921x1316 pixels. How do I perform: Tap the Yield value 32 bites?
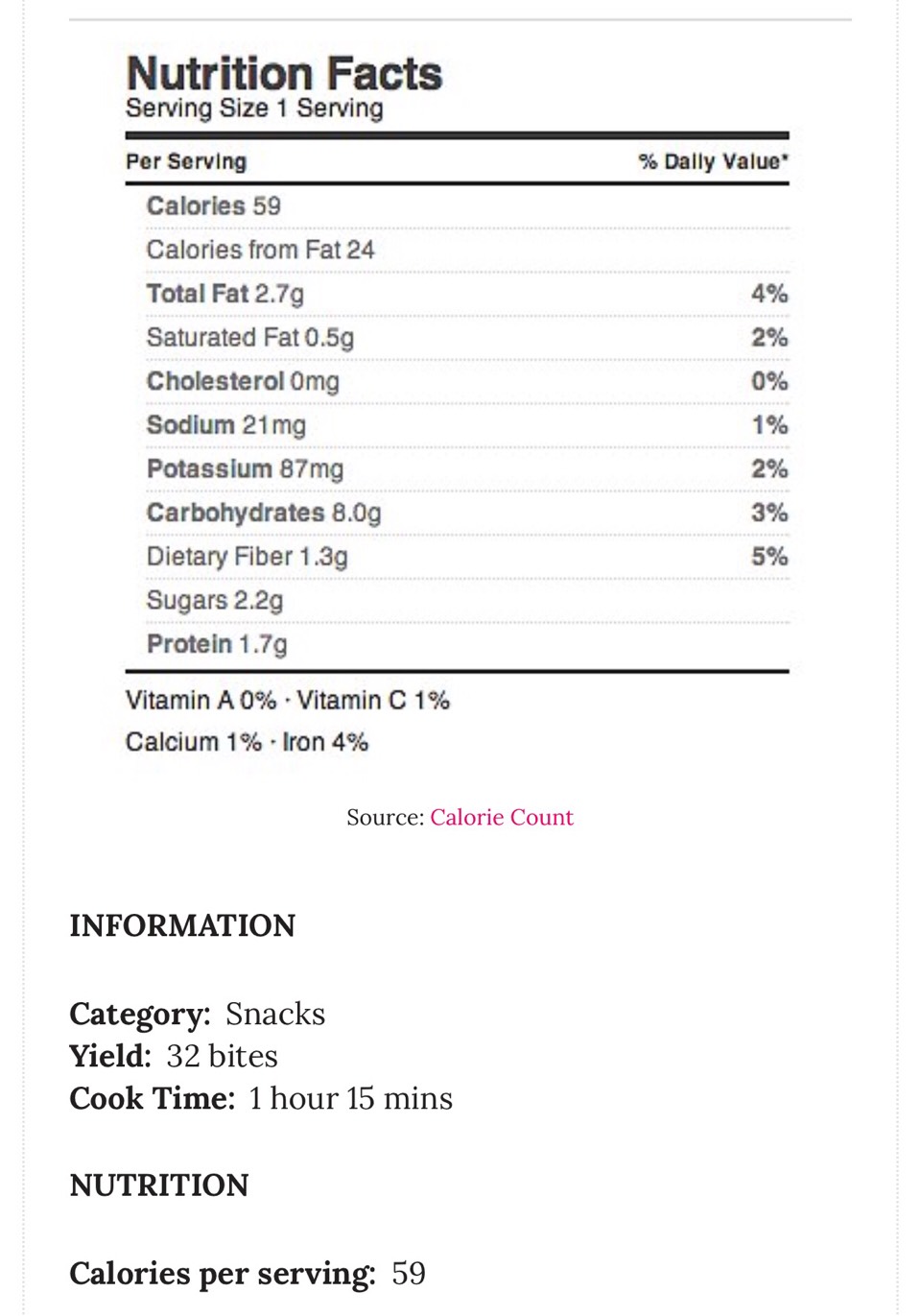[x=223, y=1056]
